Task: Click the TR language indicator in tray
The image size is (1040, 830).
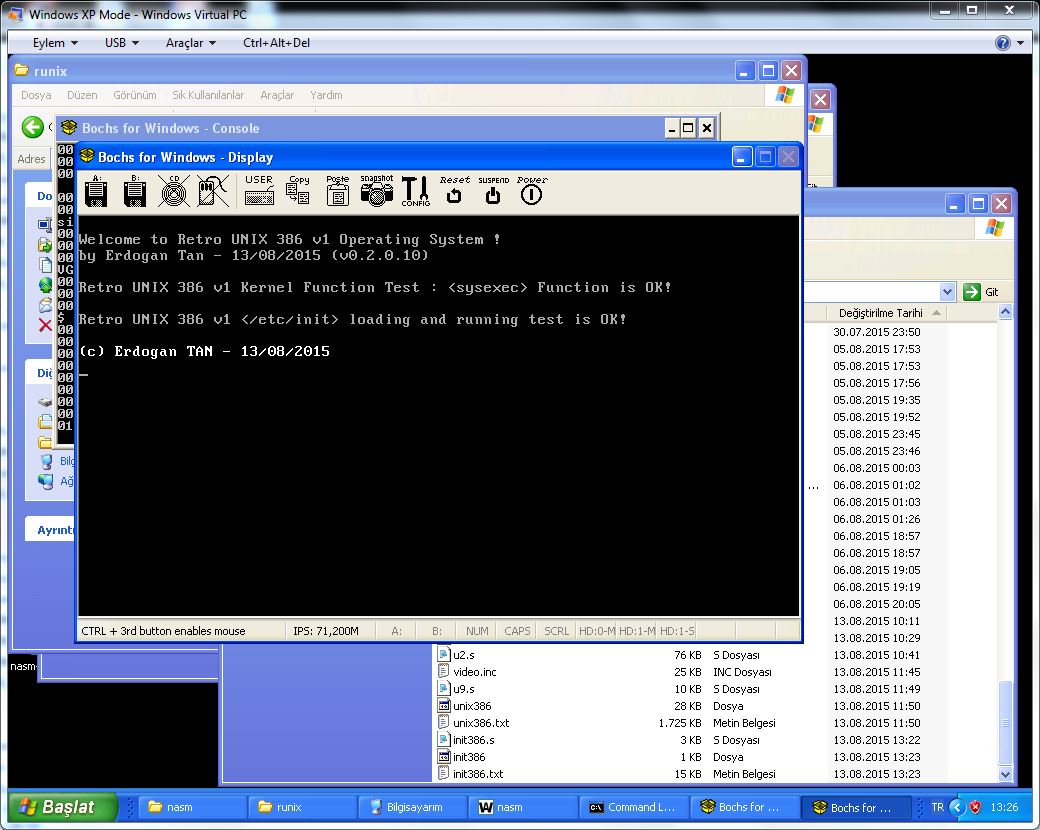Action: pos(937,807)
